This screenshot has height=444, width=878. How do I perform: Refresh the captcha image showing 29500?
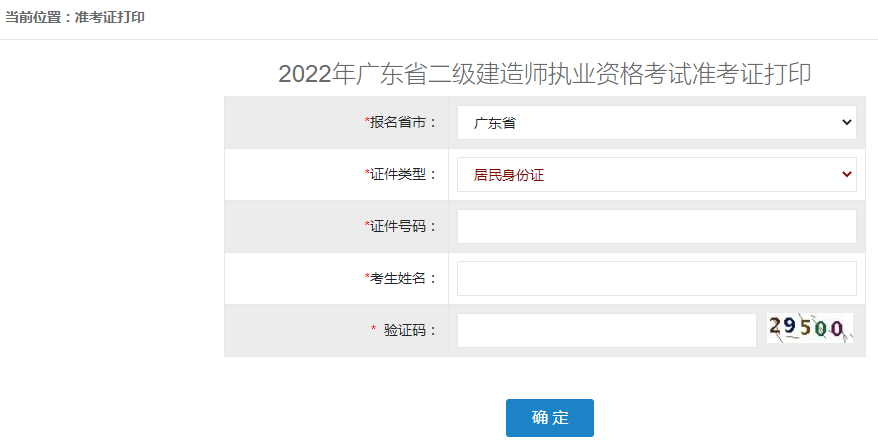[x=809, y=328]
